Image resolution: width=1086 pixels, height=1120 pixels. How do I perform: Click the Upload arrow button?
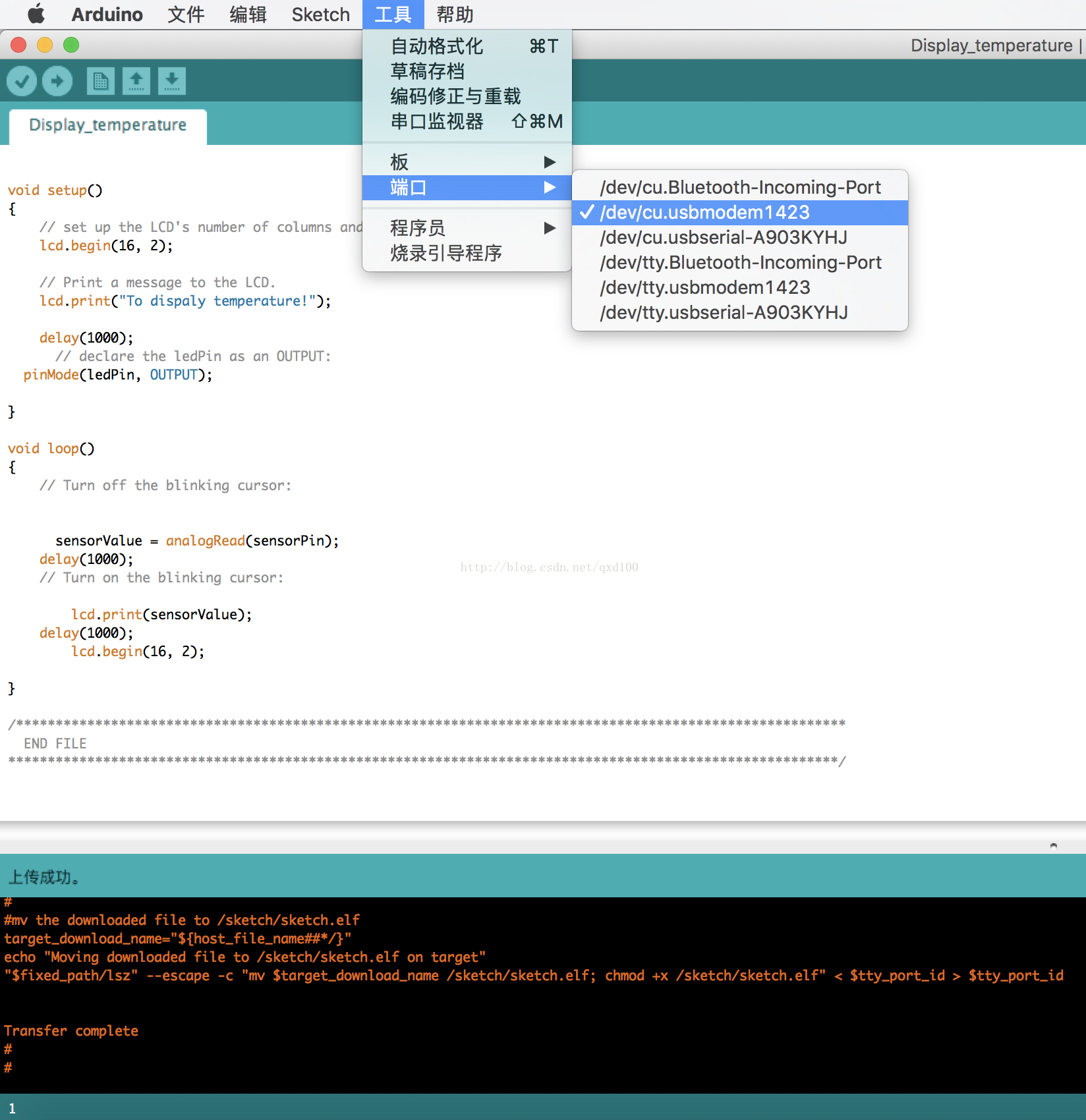[57, 81]
